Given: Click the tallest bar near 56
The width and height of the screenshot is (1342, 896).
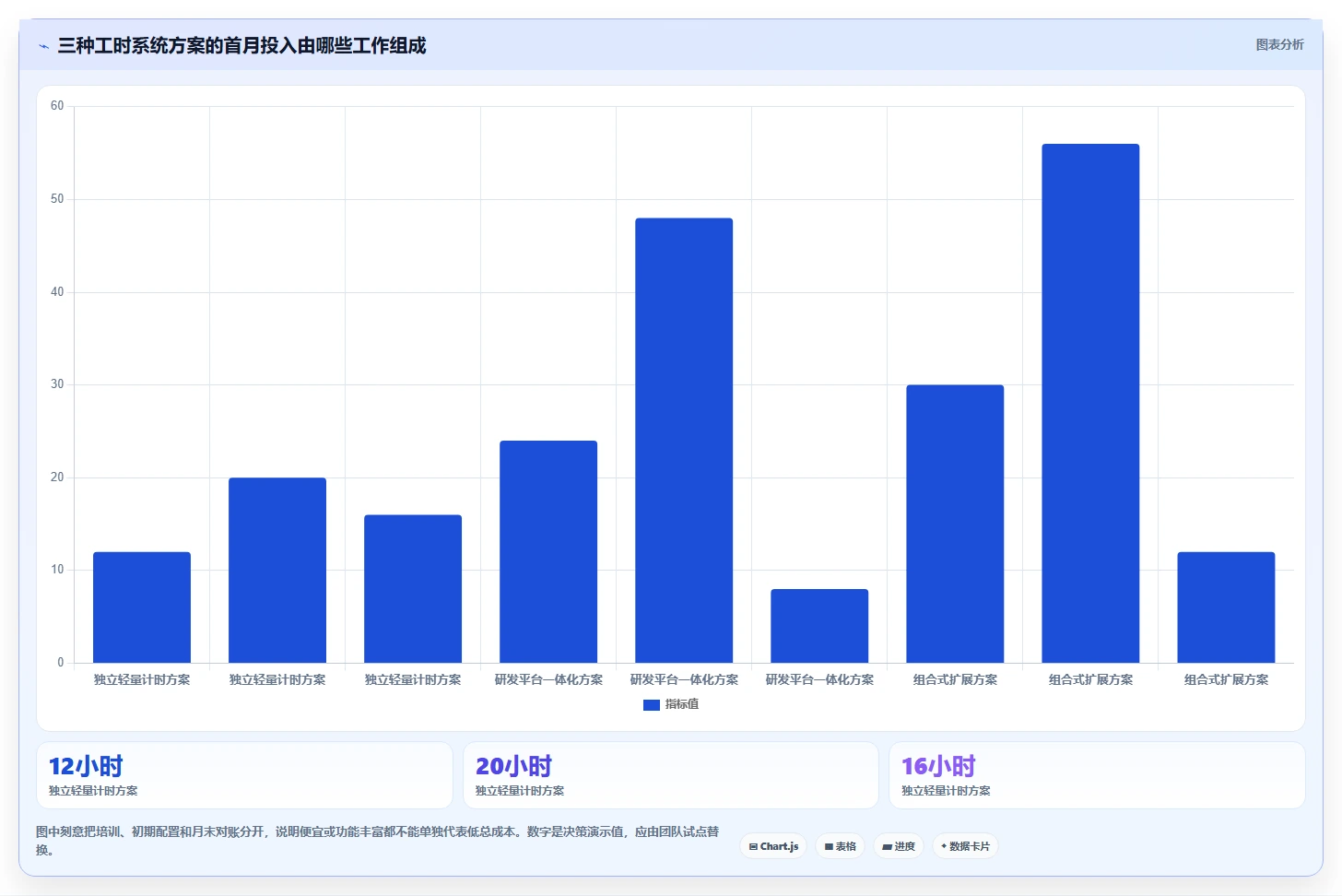Looking at the screenshot, I should click(1090, 403).
